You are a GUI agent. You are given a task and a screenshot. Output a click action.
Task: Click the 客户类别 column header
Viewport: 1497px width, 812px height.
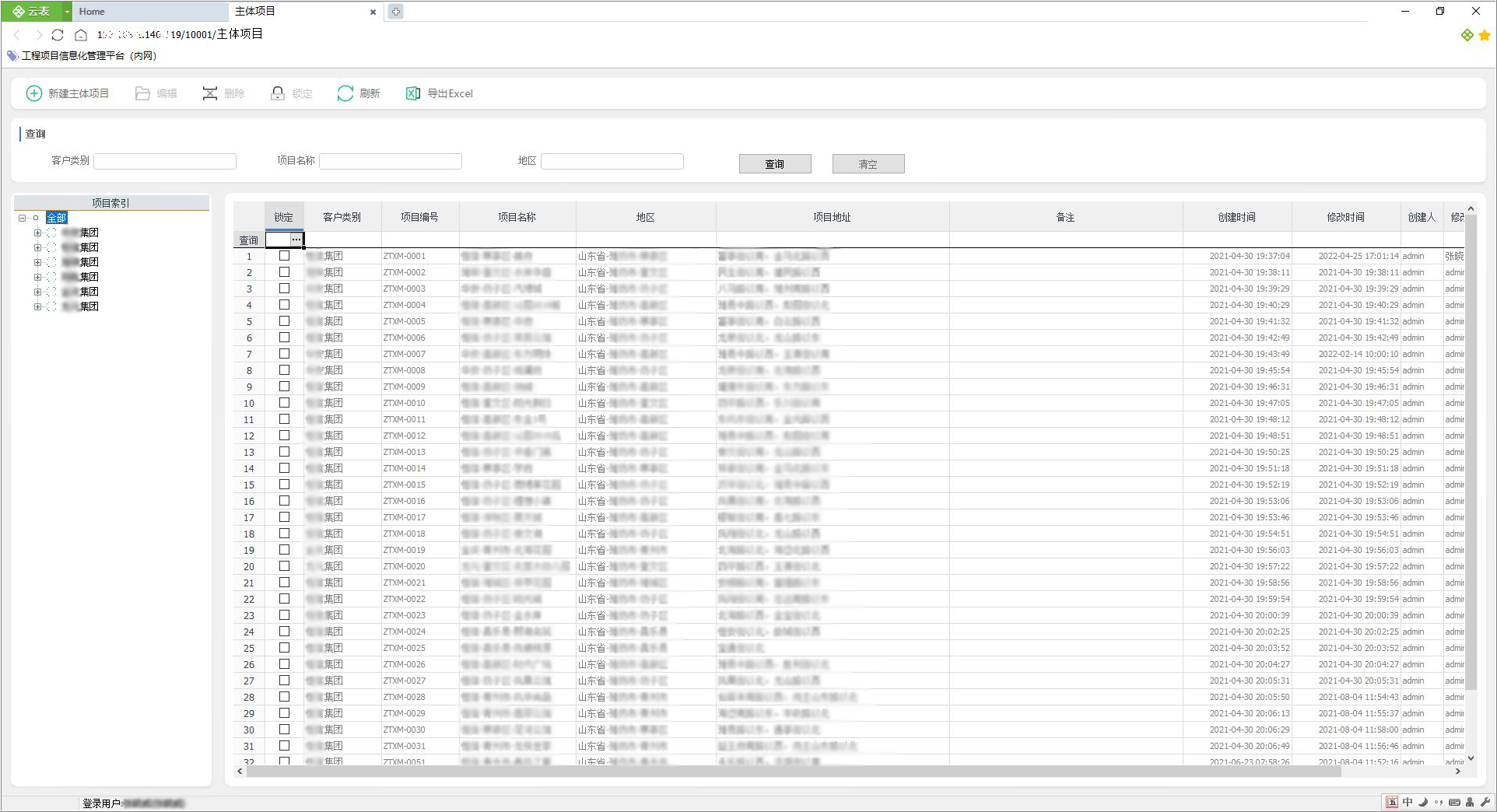(x=342, y=217)
